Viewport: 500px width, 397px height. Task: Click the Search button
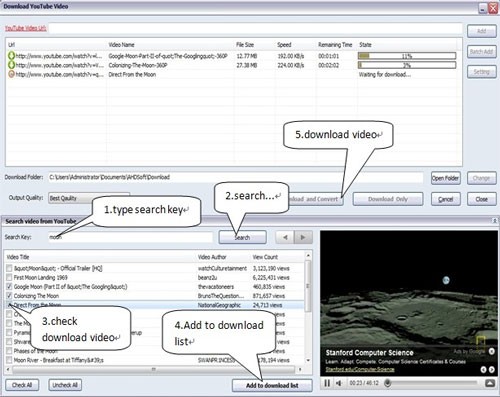242,237
